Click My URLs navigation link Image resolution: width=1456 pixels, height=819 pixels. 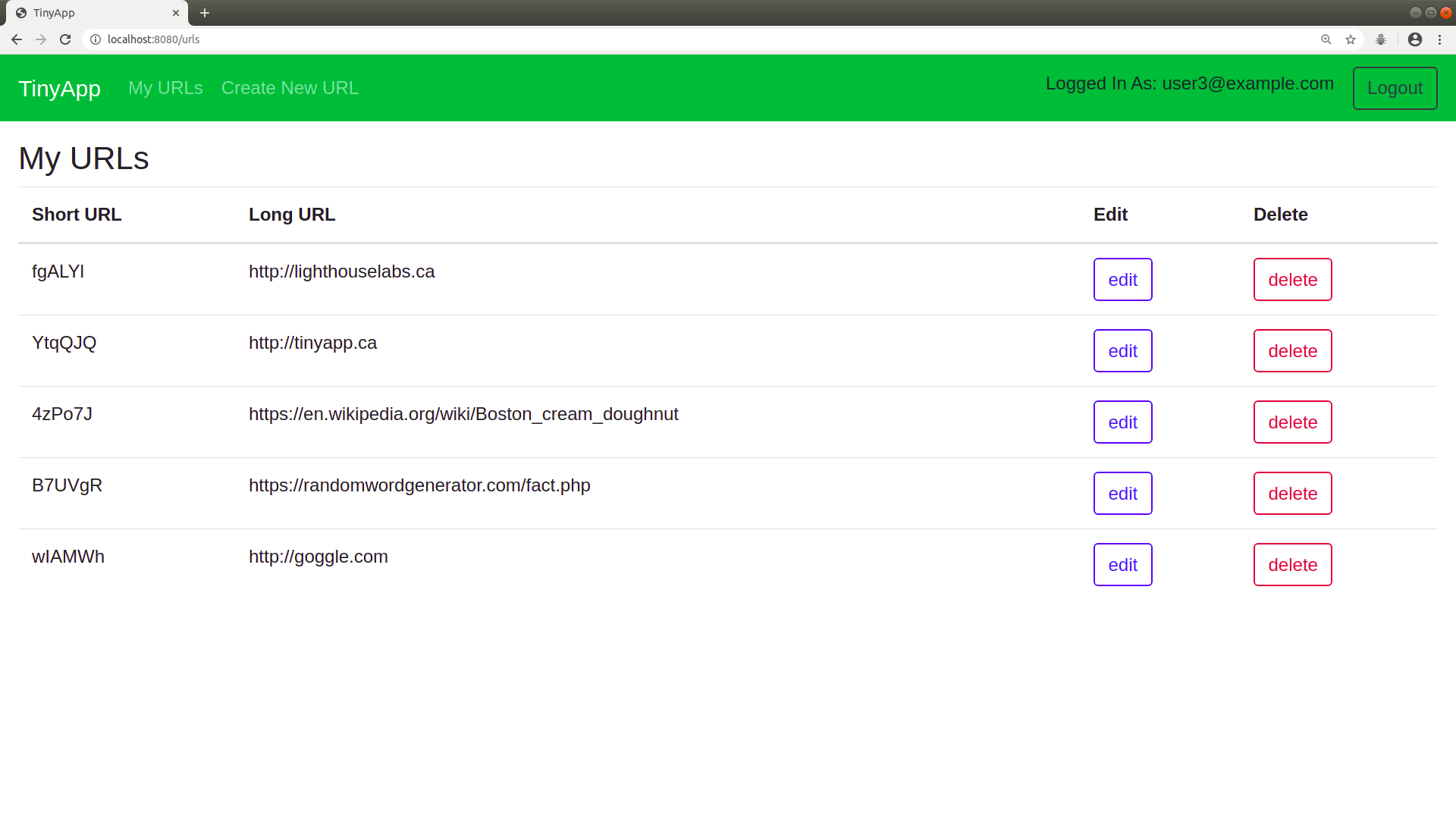click(166, 88)
